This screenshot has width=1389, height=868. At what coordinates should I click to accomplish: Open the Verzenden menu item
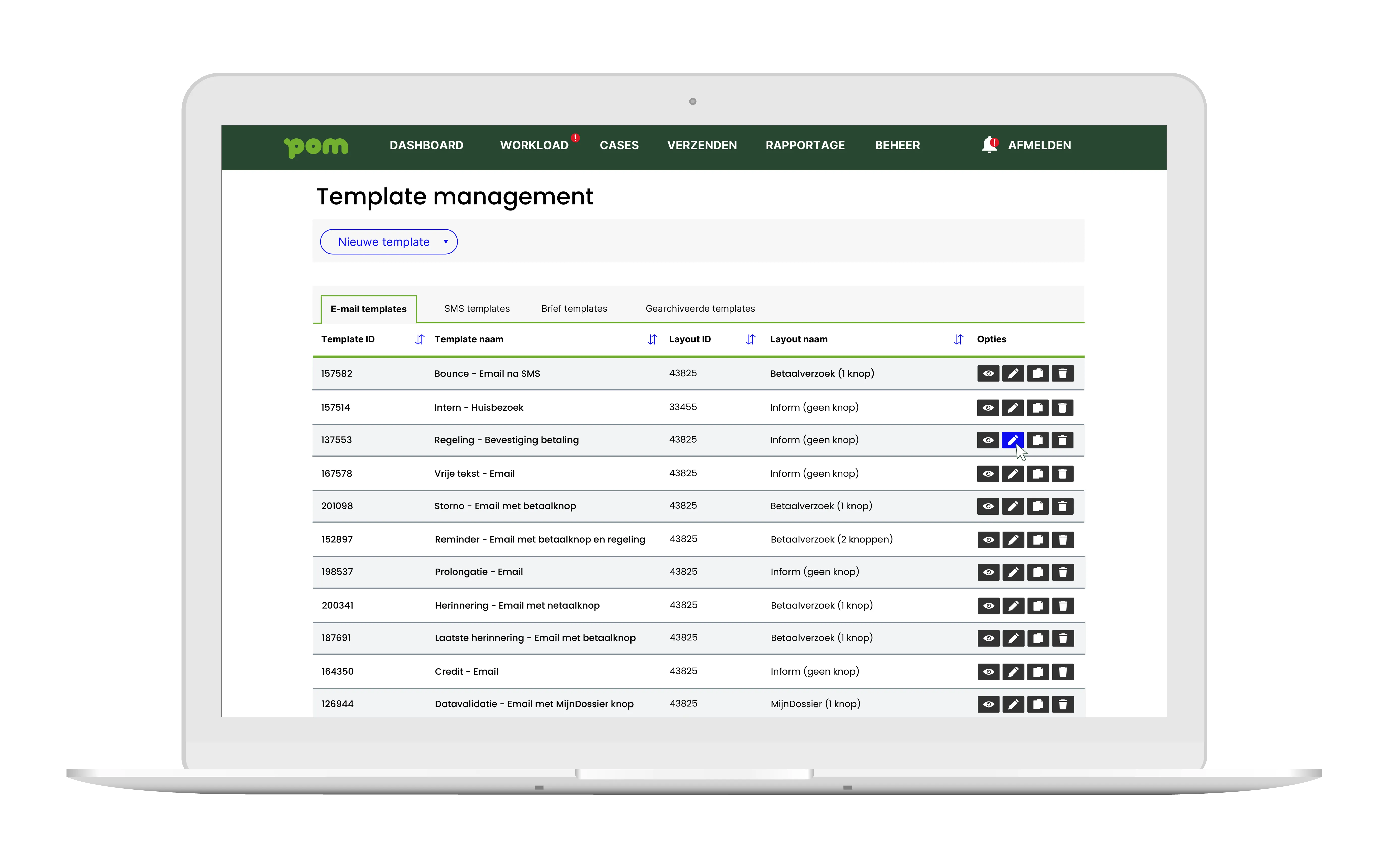tap(702, 145)
